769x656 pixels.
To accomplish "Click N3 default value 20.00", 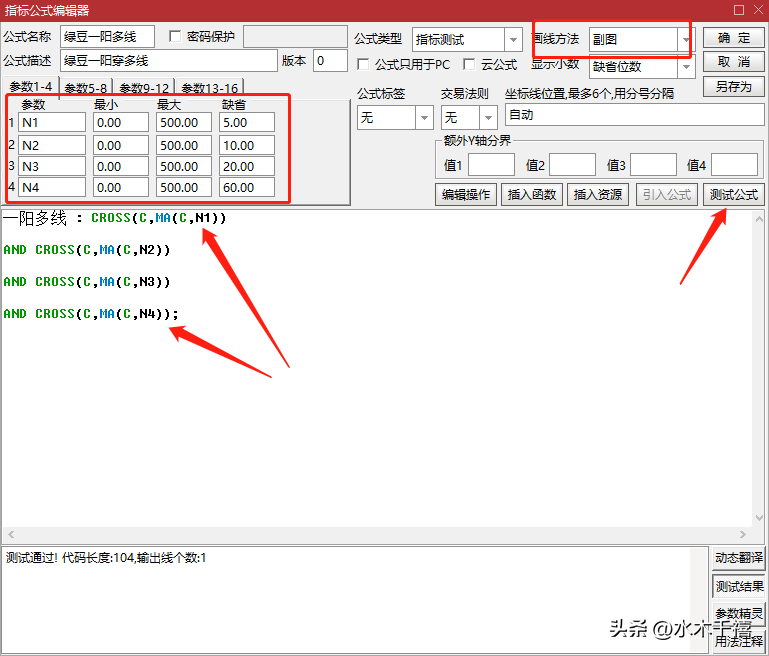I will (247, 167).
